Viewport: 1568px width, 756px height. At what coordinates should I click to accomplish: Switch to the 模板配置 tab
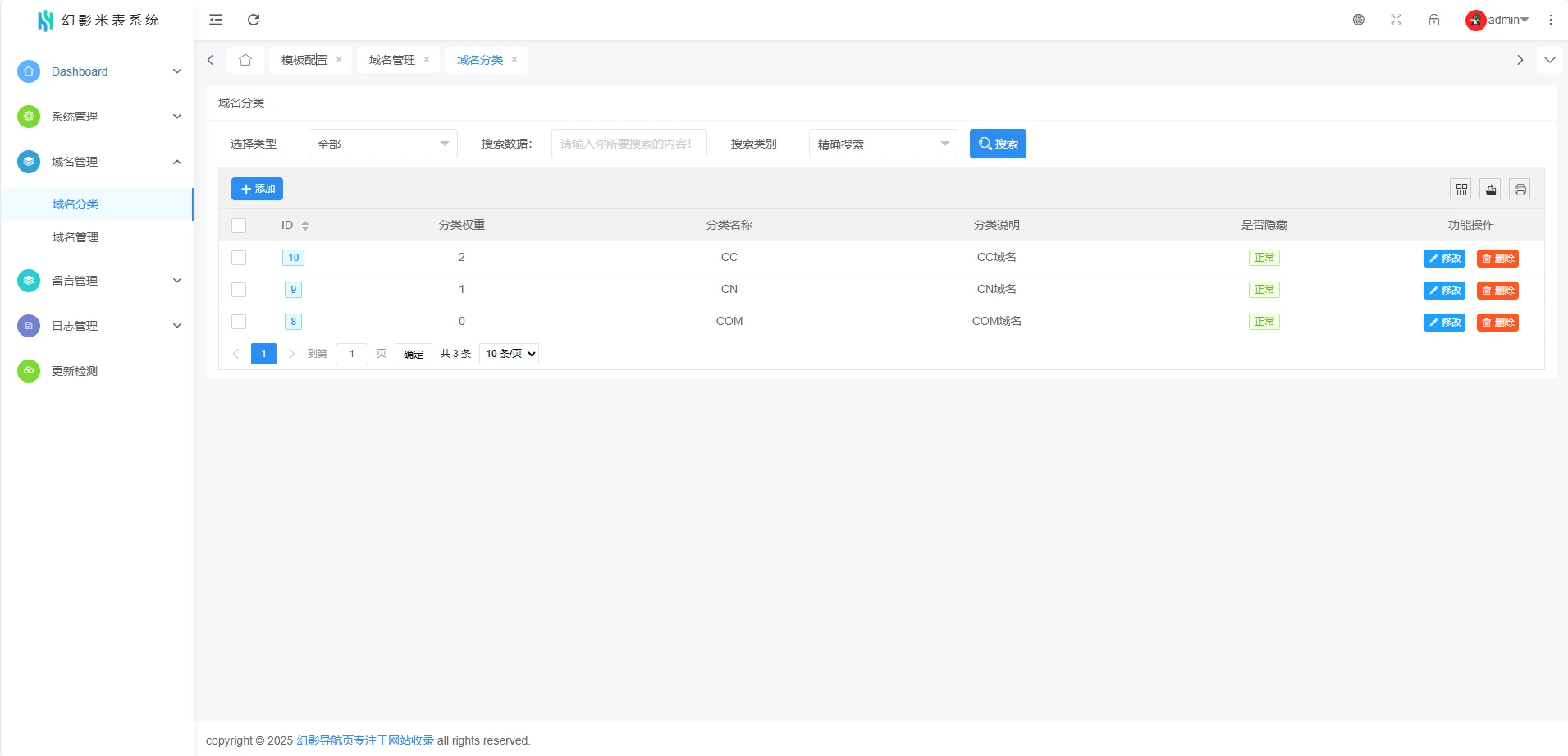304,60
